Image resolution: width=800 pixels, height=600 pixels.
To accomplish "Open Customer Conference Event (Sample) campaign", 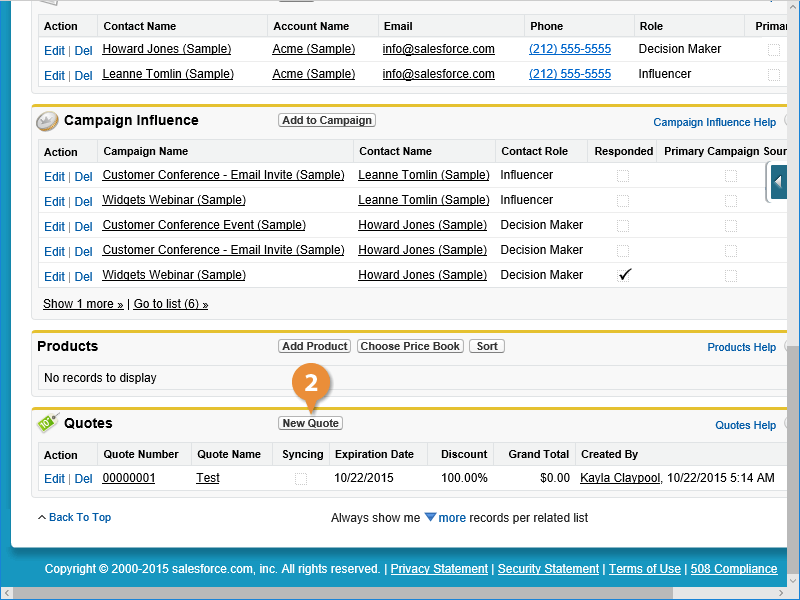I will (204, 225).
